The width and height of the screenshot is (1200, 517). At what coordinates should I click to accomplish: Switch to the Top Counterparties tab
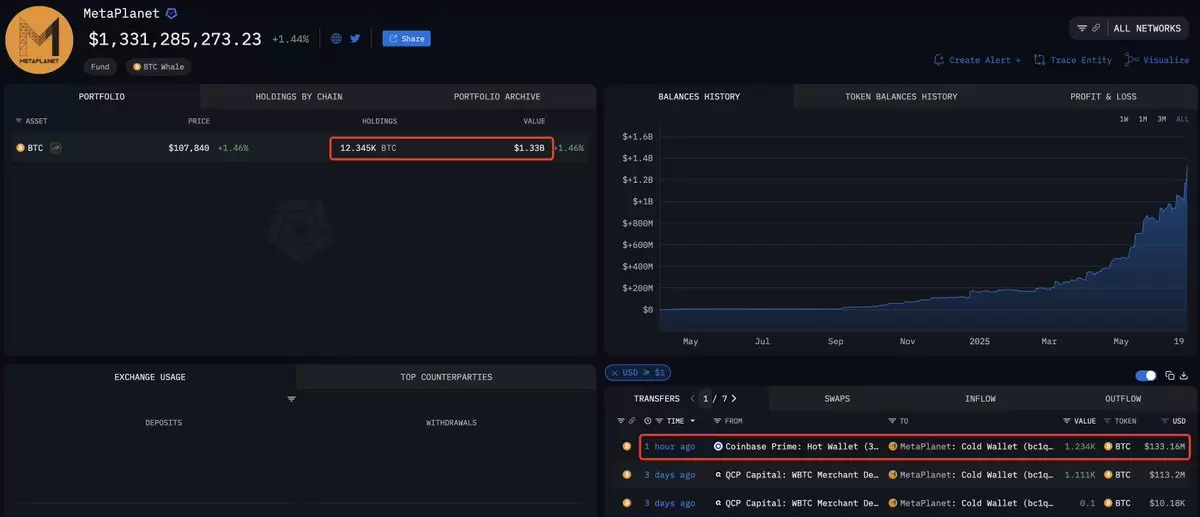(446, 377)
